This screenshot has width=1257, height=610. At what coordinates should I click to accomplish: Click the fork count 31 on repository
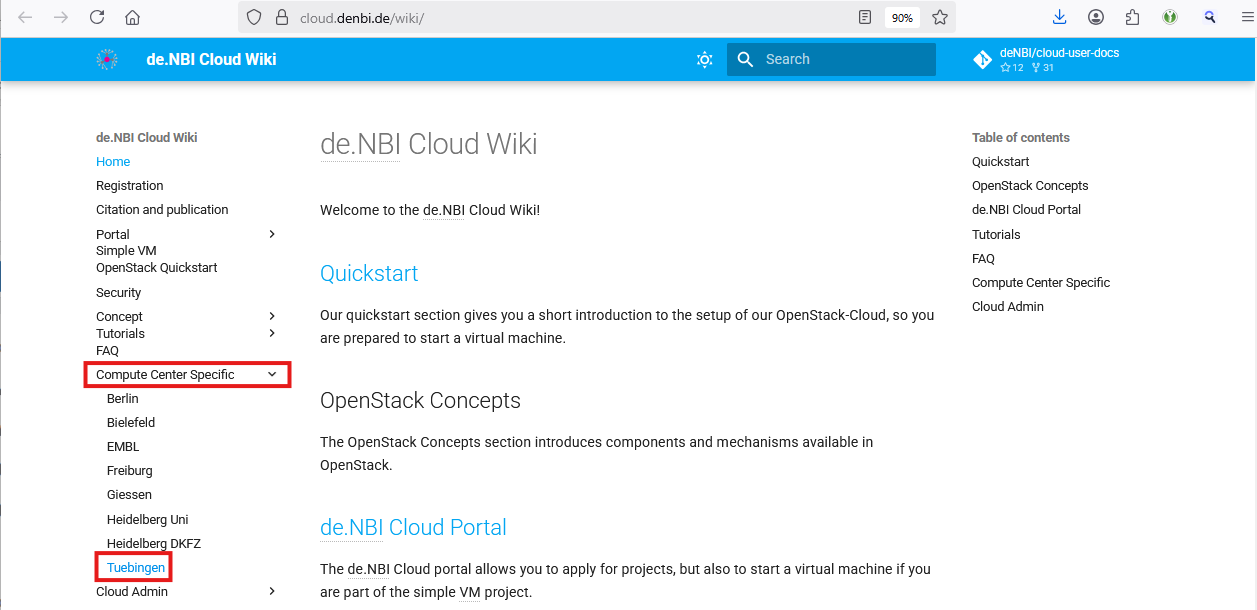pyautogui.click(x=1043, y=68)
